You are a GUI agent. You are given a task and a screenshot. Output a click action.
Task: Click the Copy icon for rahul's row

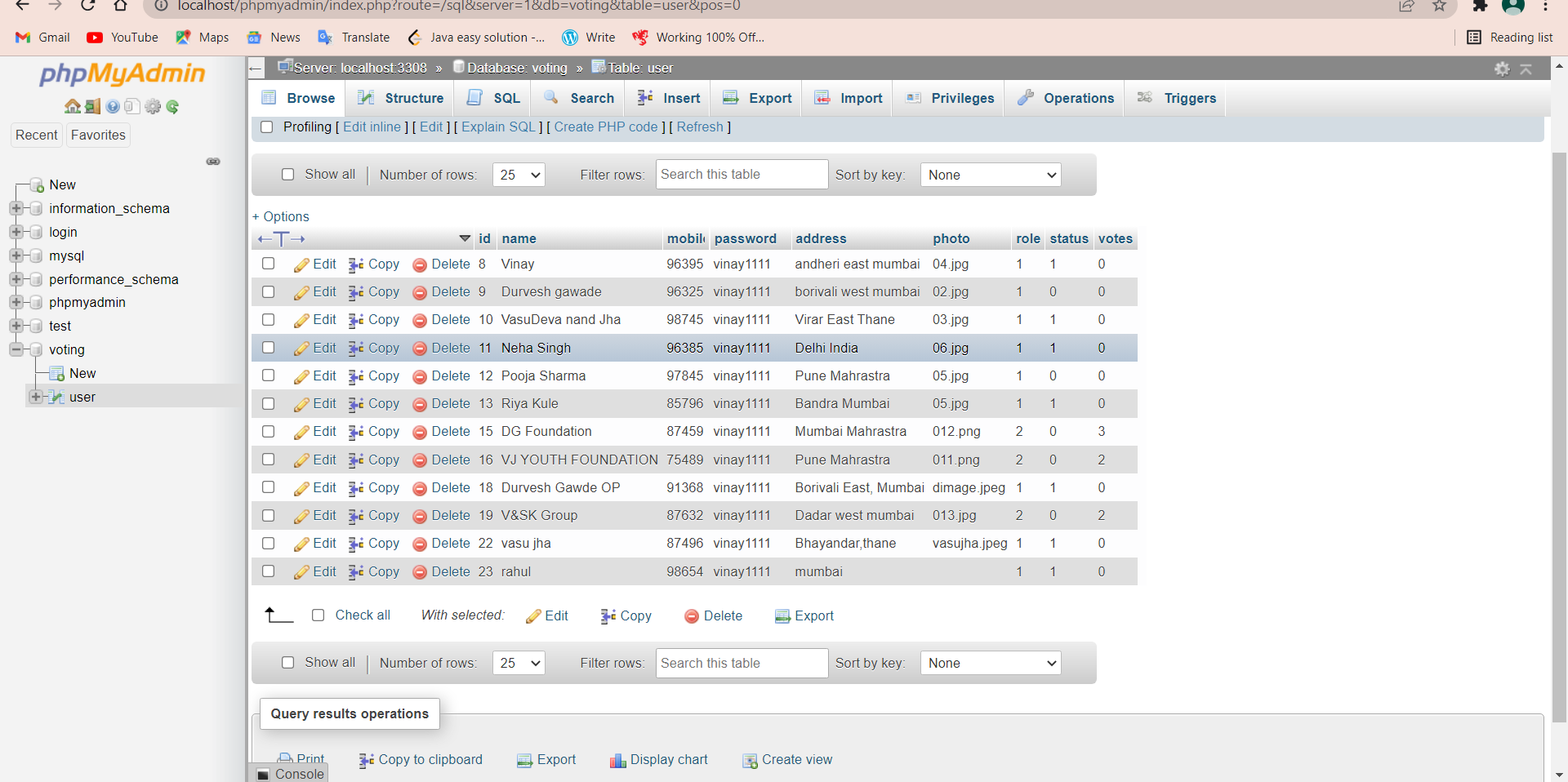click(x=355, y=571)
